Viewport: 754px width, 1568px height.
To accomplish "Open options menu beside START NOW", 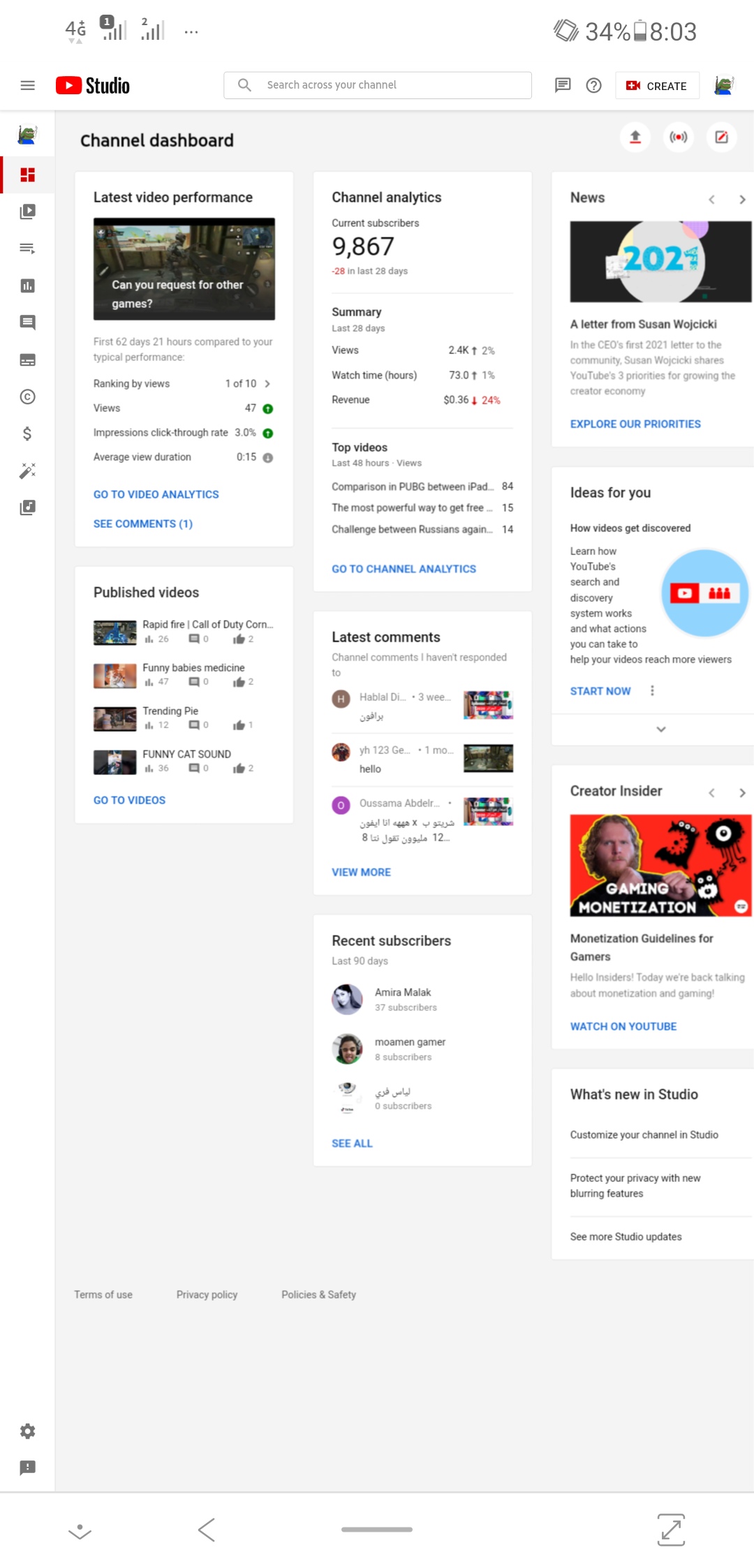I will click(652, 690).
